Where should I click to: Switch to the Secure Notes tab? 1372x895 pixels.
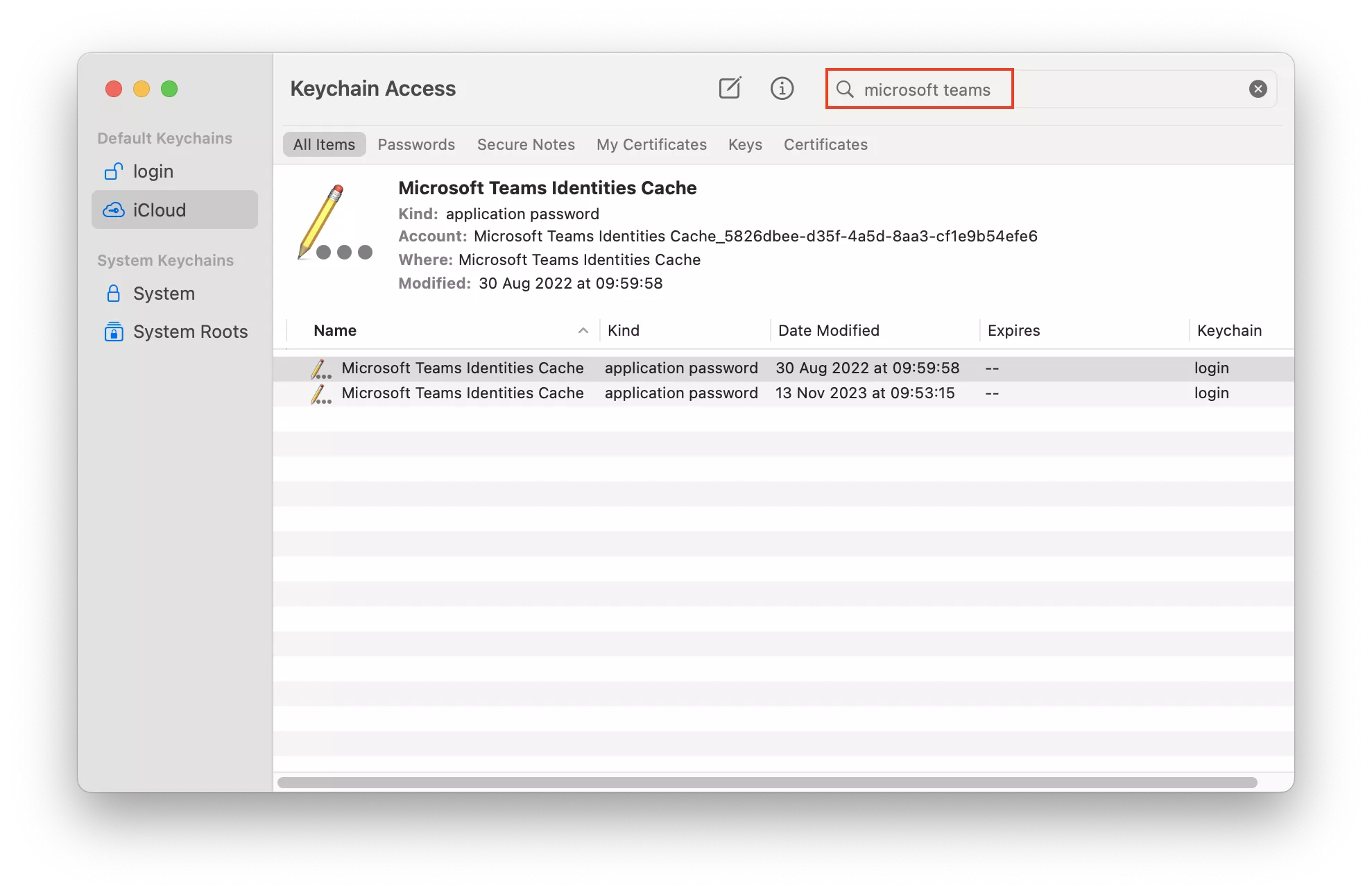click(526, 144)
